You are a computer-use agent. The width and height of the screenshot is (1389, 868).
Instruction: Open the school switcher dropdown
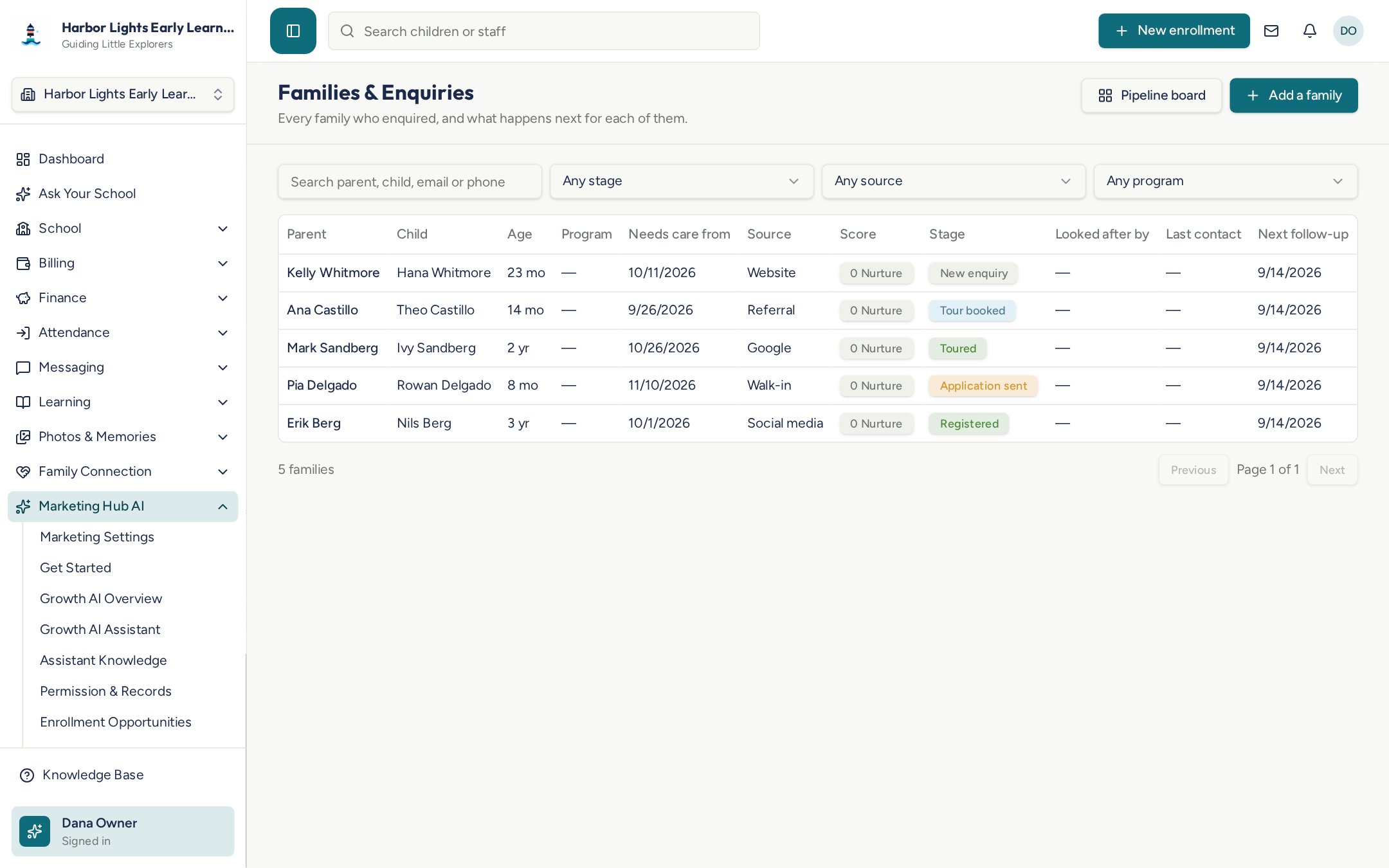tap(123, 95)
